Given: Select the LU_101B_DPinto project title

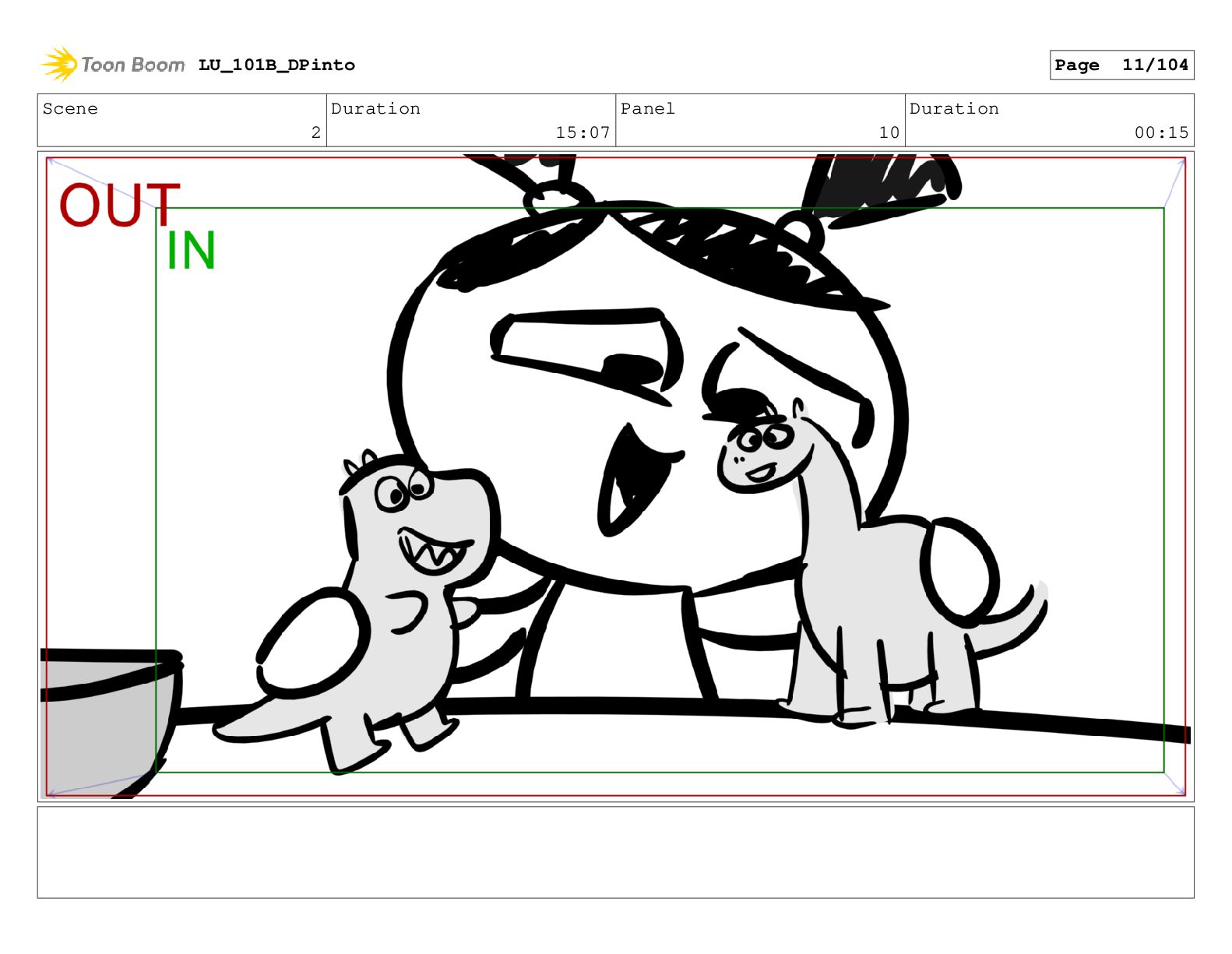Looking at the screenshot, I should click(276, 65).
